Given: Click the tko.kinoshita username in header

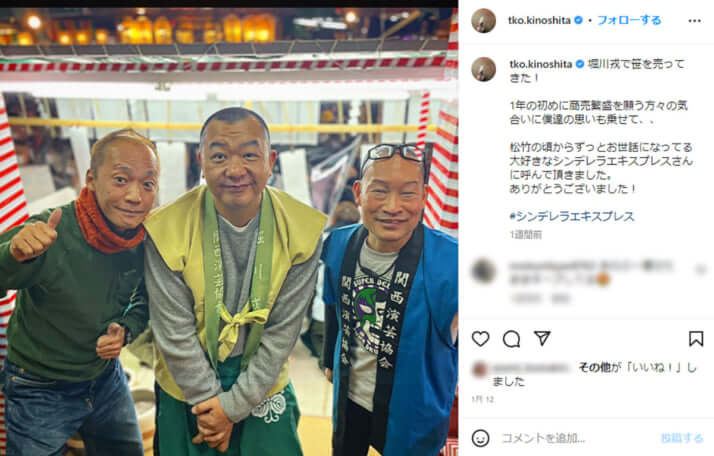Looking at the screenshot, I should pyautogui.click(x=540, y=20).
